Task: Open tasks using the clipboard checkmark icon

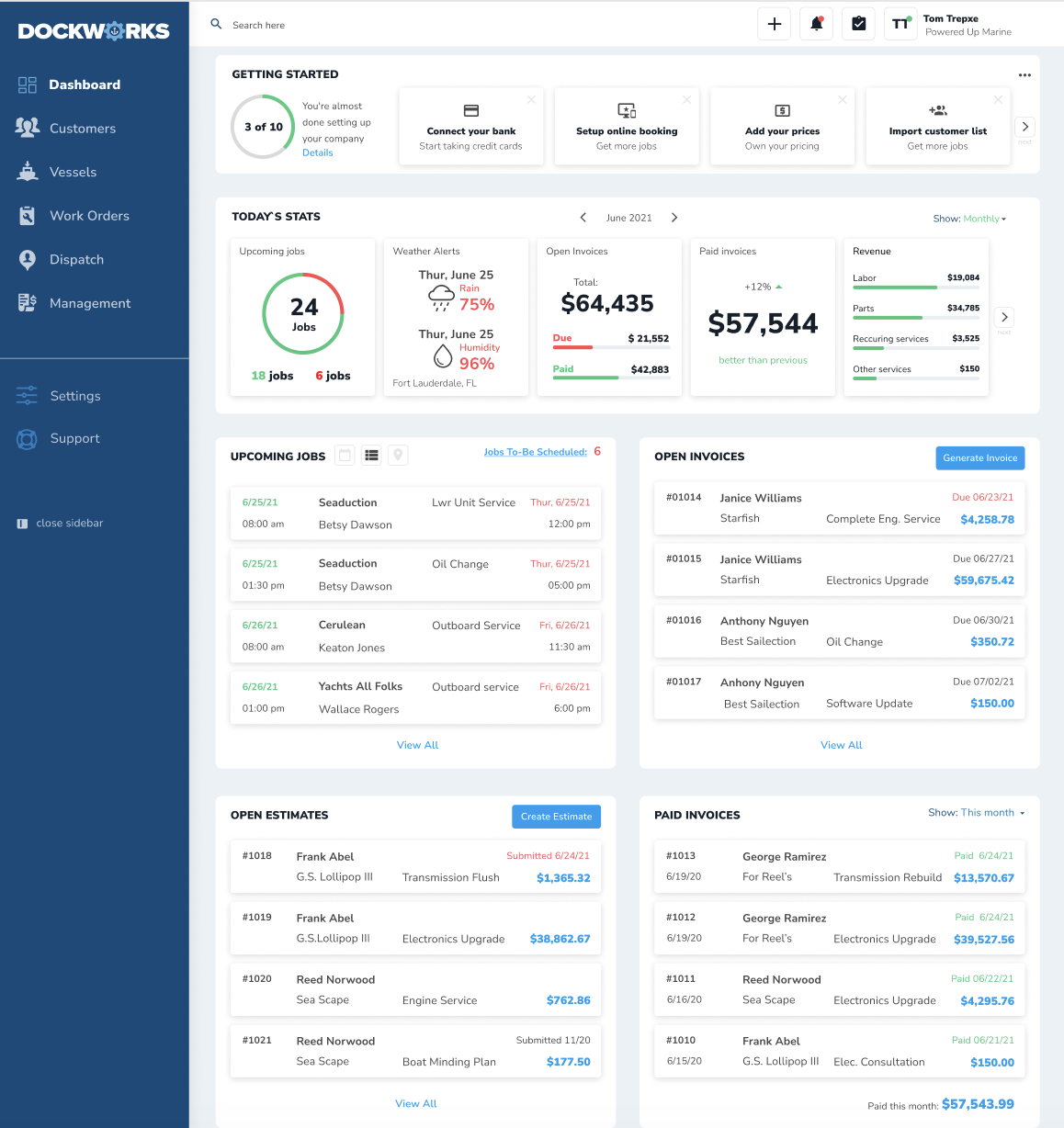Action: 858,23
